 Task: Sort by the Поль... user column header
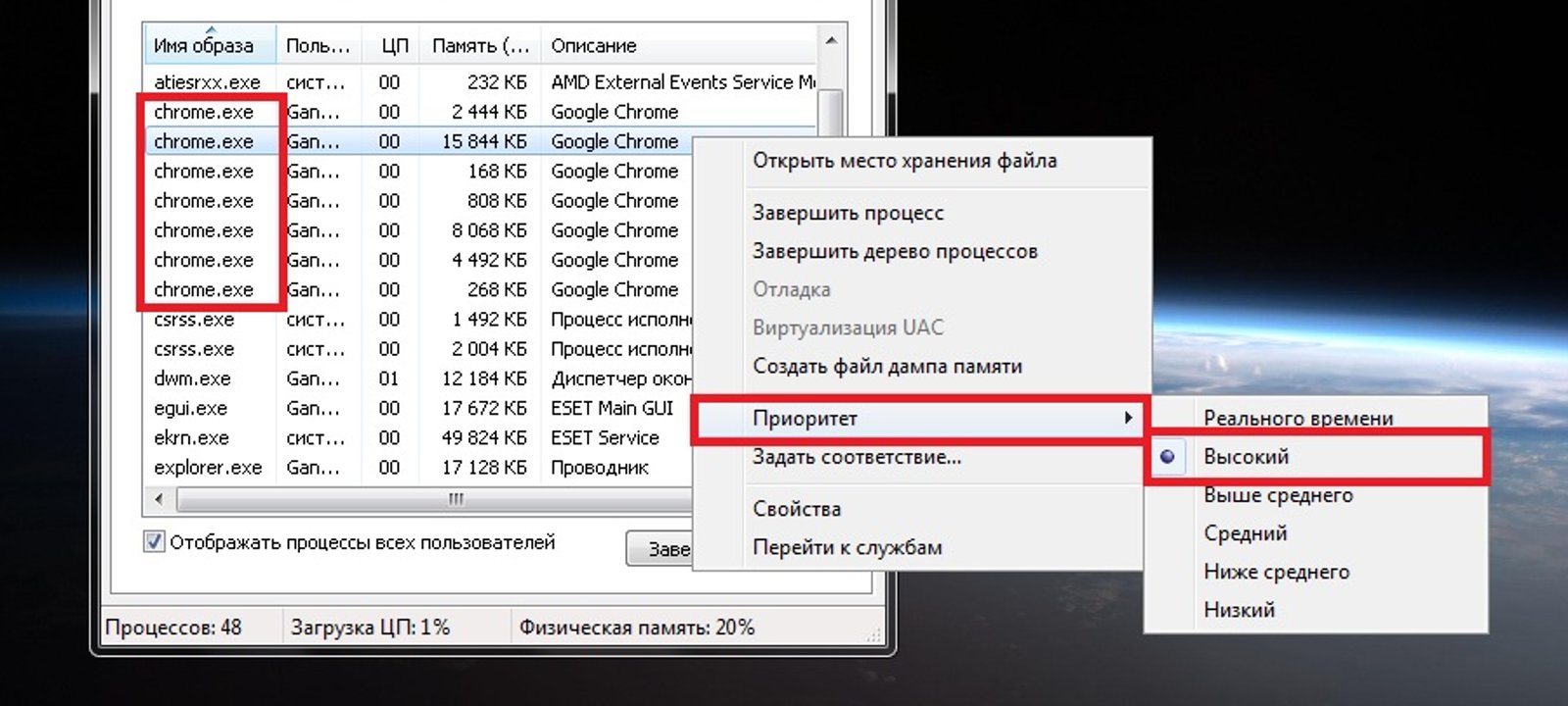click(x=318, y=45)
